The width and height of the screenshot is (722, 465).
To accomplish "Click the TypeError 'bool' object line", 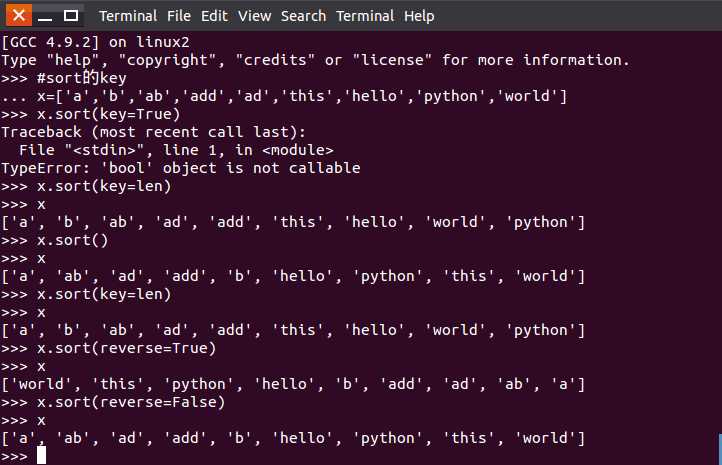I will pyautogui.click(x=180, y=168).
